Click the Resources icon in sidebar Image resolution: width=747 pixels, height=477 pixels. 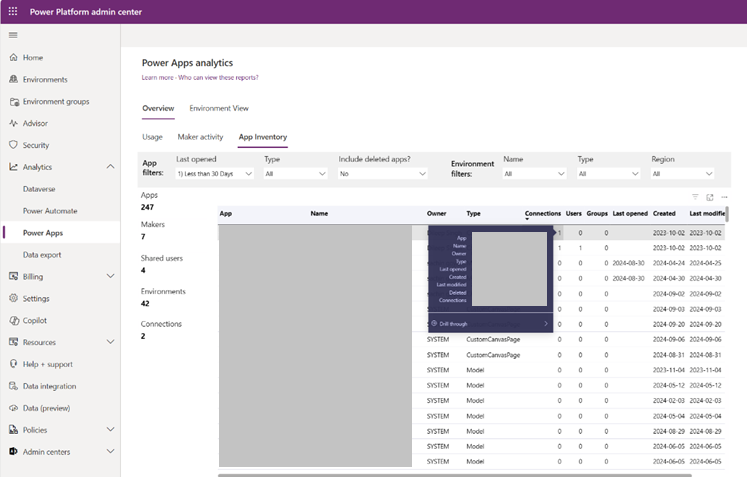13,342
